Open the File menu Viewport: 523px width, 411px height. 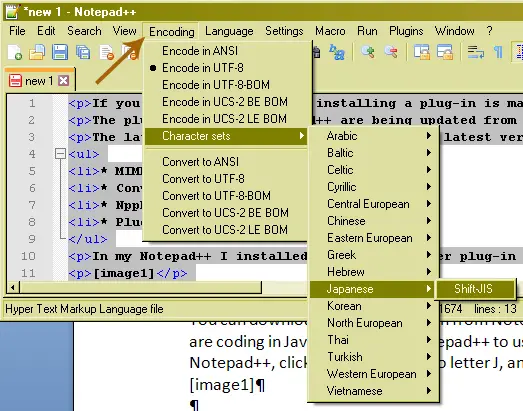click(17, 31)
